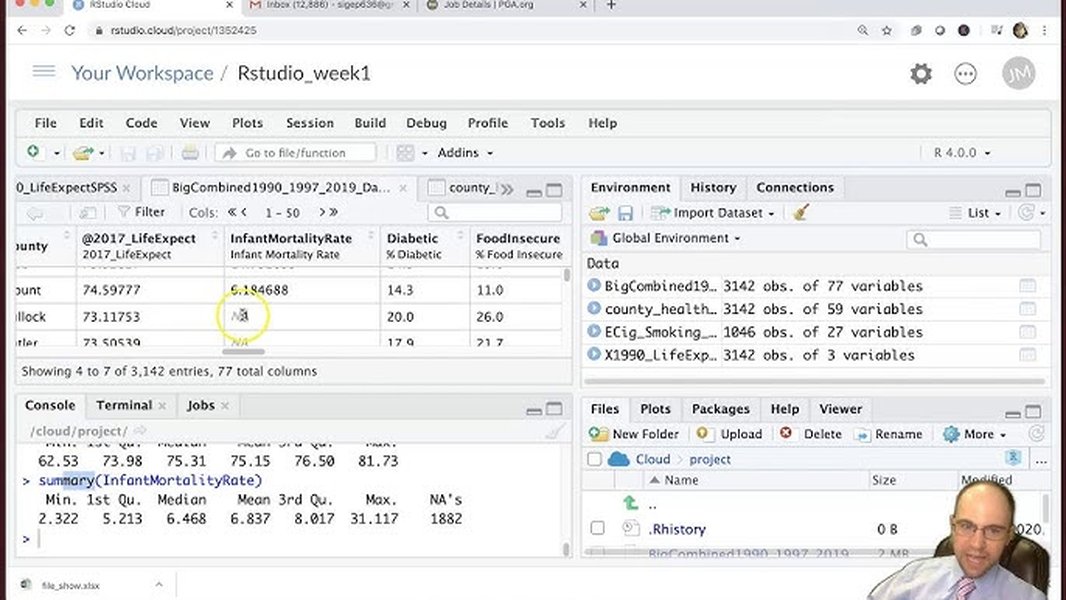This screenshot has width=1066, height=600.
Task: Open the More dropdown in Files pane
Action: point(974,434)
